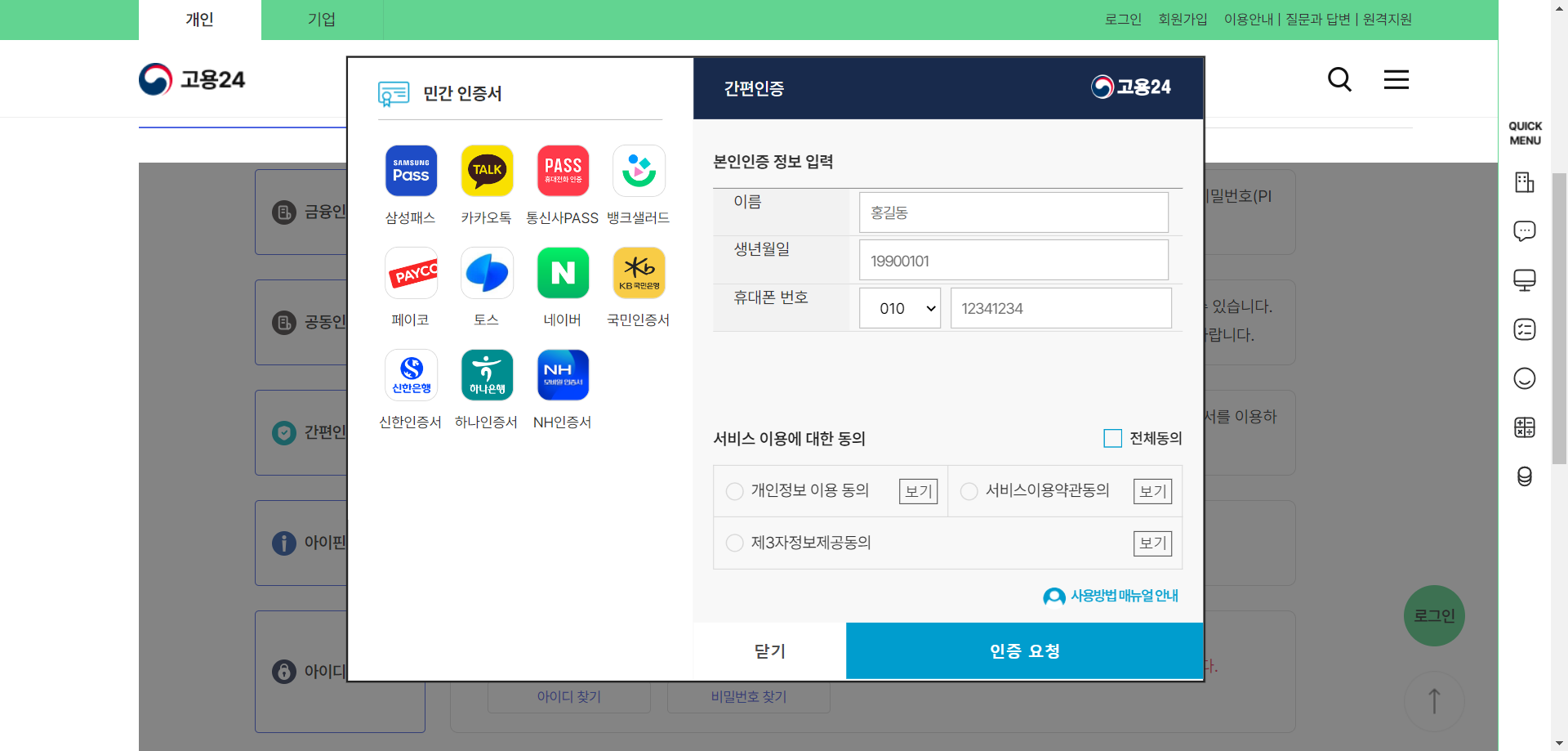Select 서비스이용약관동의 radio
Viewport: 1568px width, 751px height.
coord(969,491)
